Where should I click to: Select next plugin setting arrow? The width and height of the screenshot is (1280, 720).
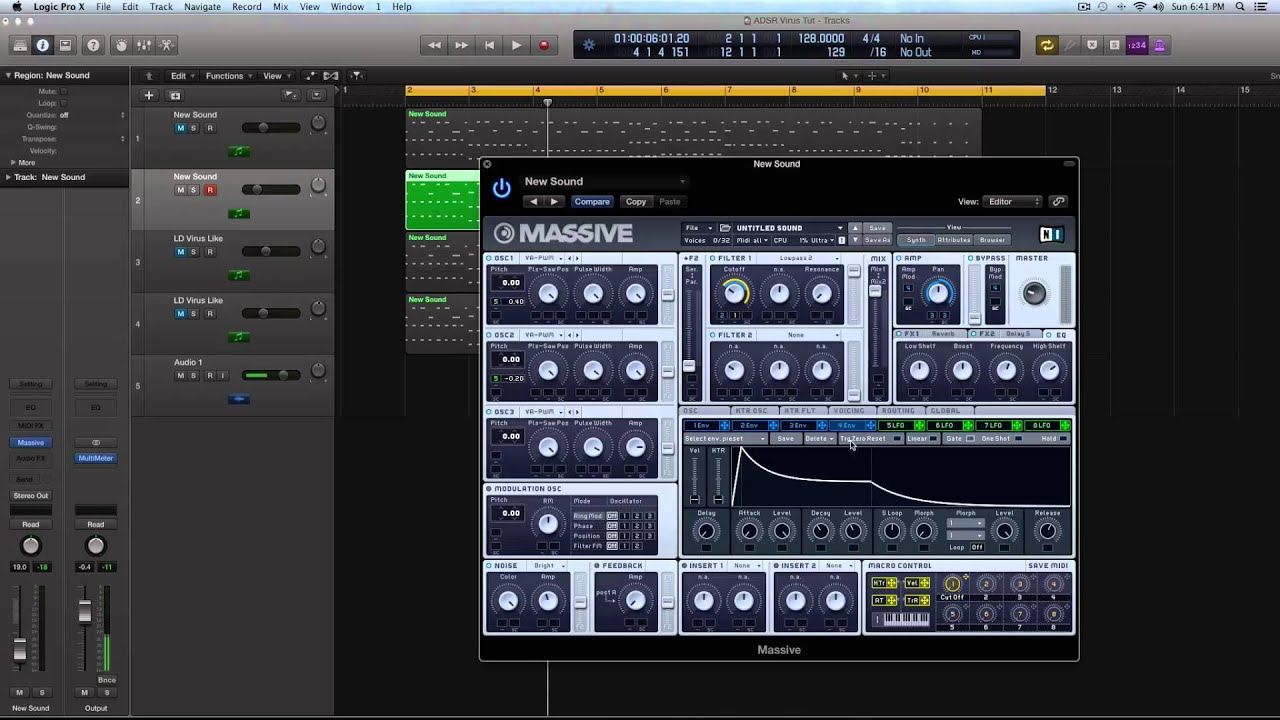click(x=554, y=201)
